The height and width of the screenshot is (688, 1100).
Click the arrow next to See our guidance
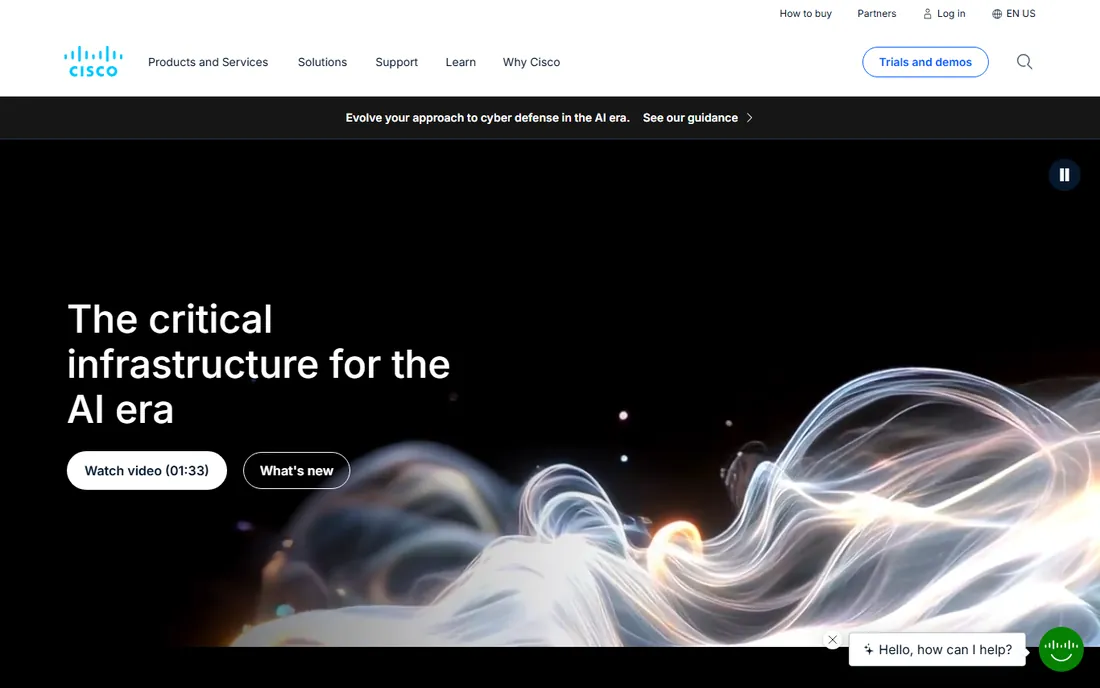tap(749, 118)
